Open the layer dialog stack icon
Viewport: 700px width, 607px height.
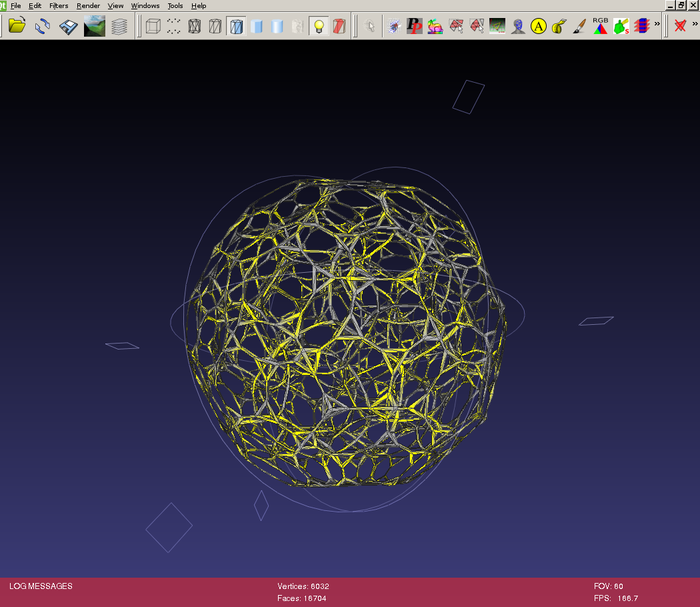(x=119, y=26)
